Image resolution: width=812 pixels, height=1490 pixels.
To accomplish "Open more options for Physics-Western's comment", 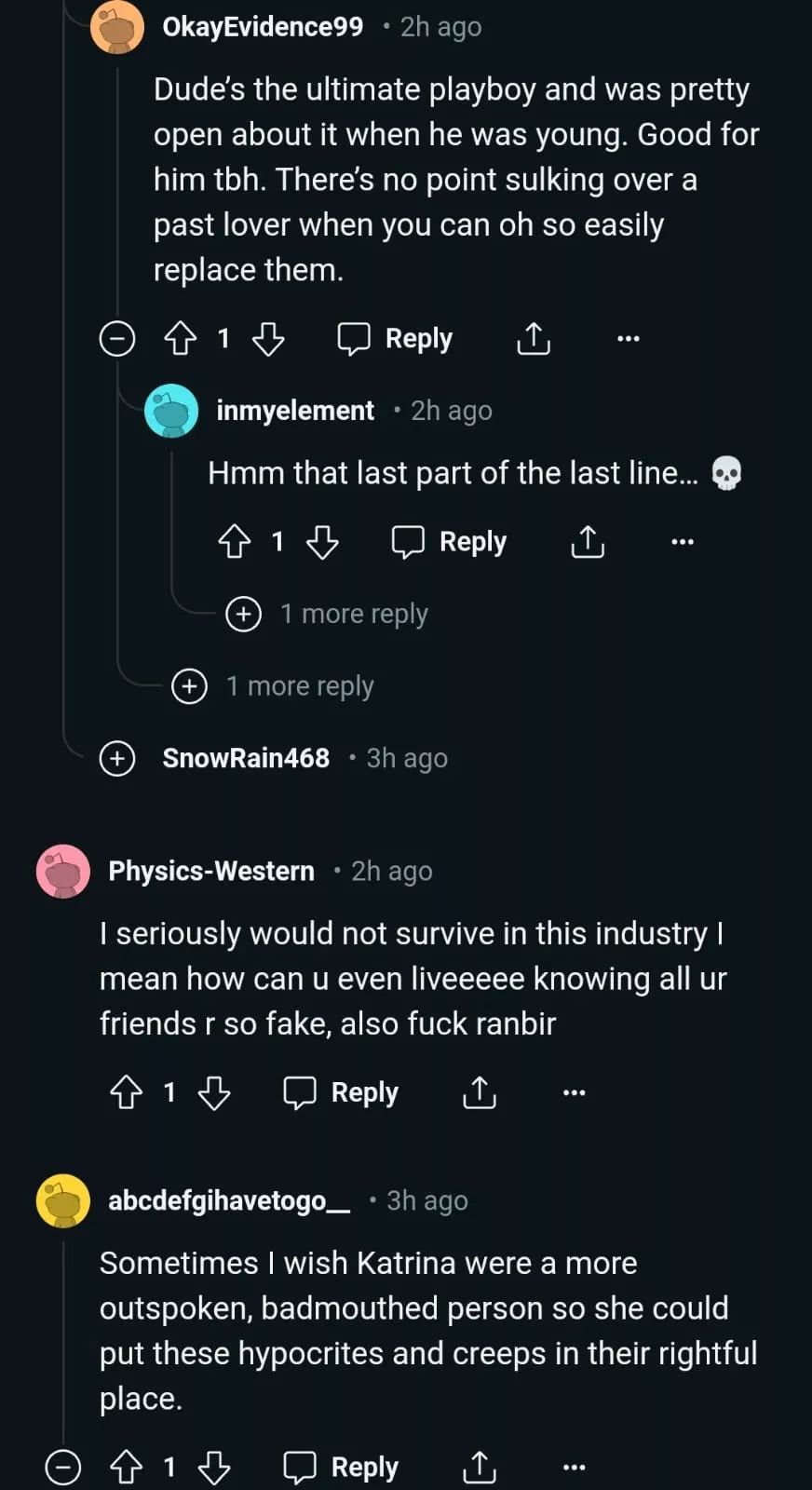I will coord(575,1092).
